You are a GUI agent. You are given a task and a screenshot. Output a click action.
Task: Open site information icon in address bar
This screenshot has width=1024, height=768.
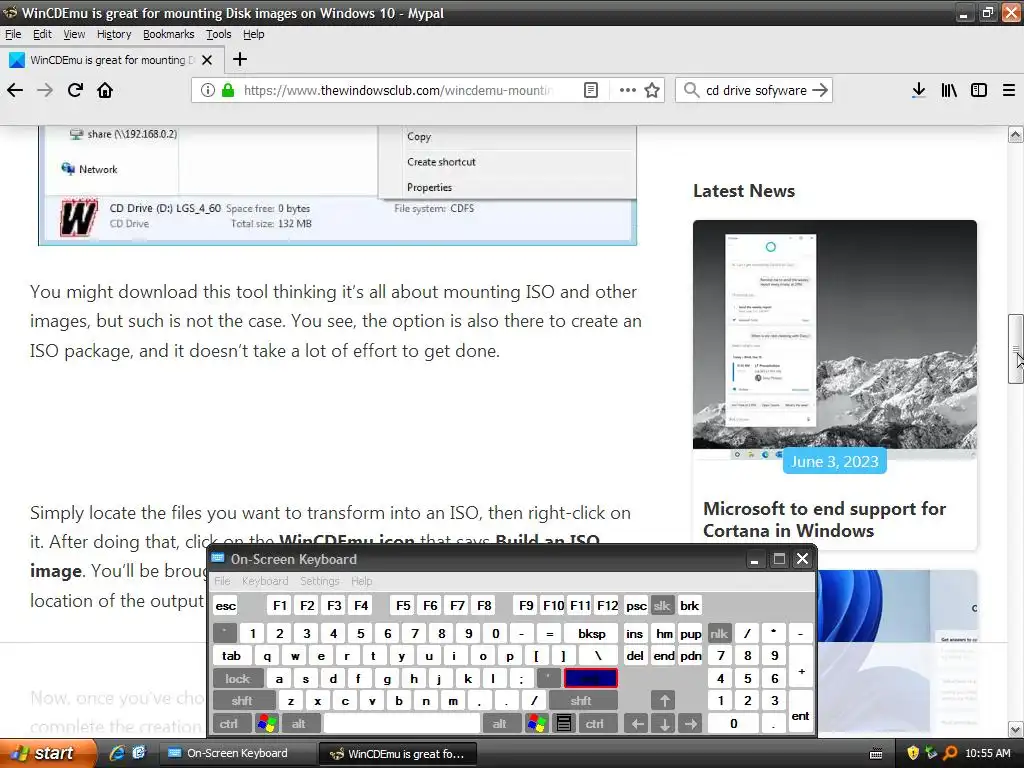tap(207, 90)
